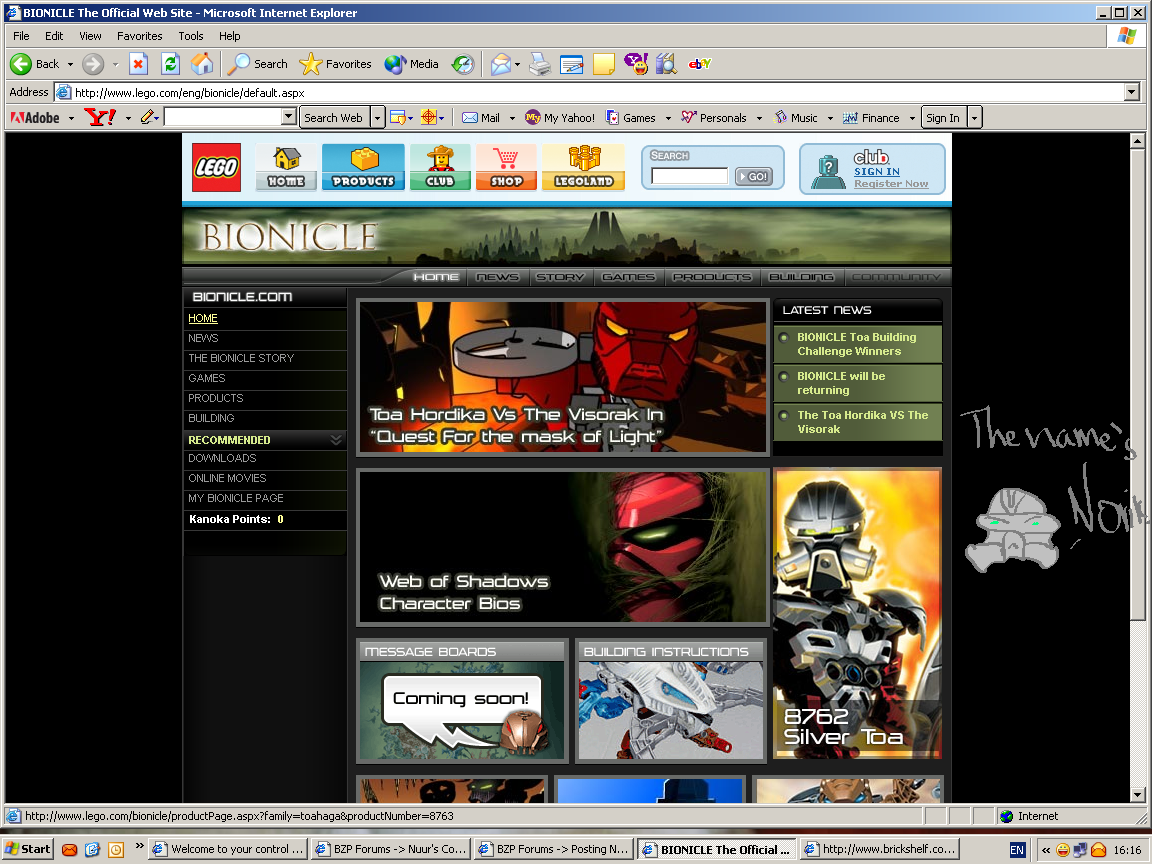
Task: Click the Forward arrow icon
Action: tap(93, 64)
